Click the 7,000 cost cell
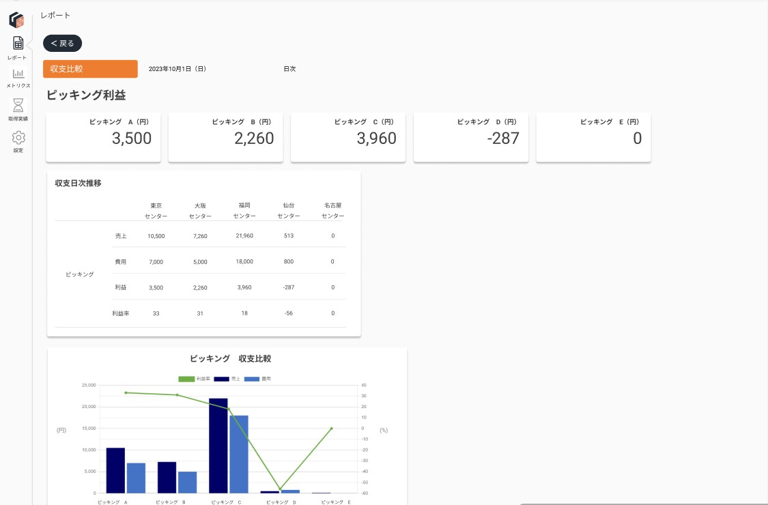The width and height of the screenshot is (768, 505). (x=156, y=262)
